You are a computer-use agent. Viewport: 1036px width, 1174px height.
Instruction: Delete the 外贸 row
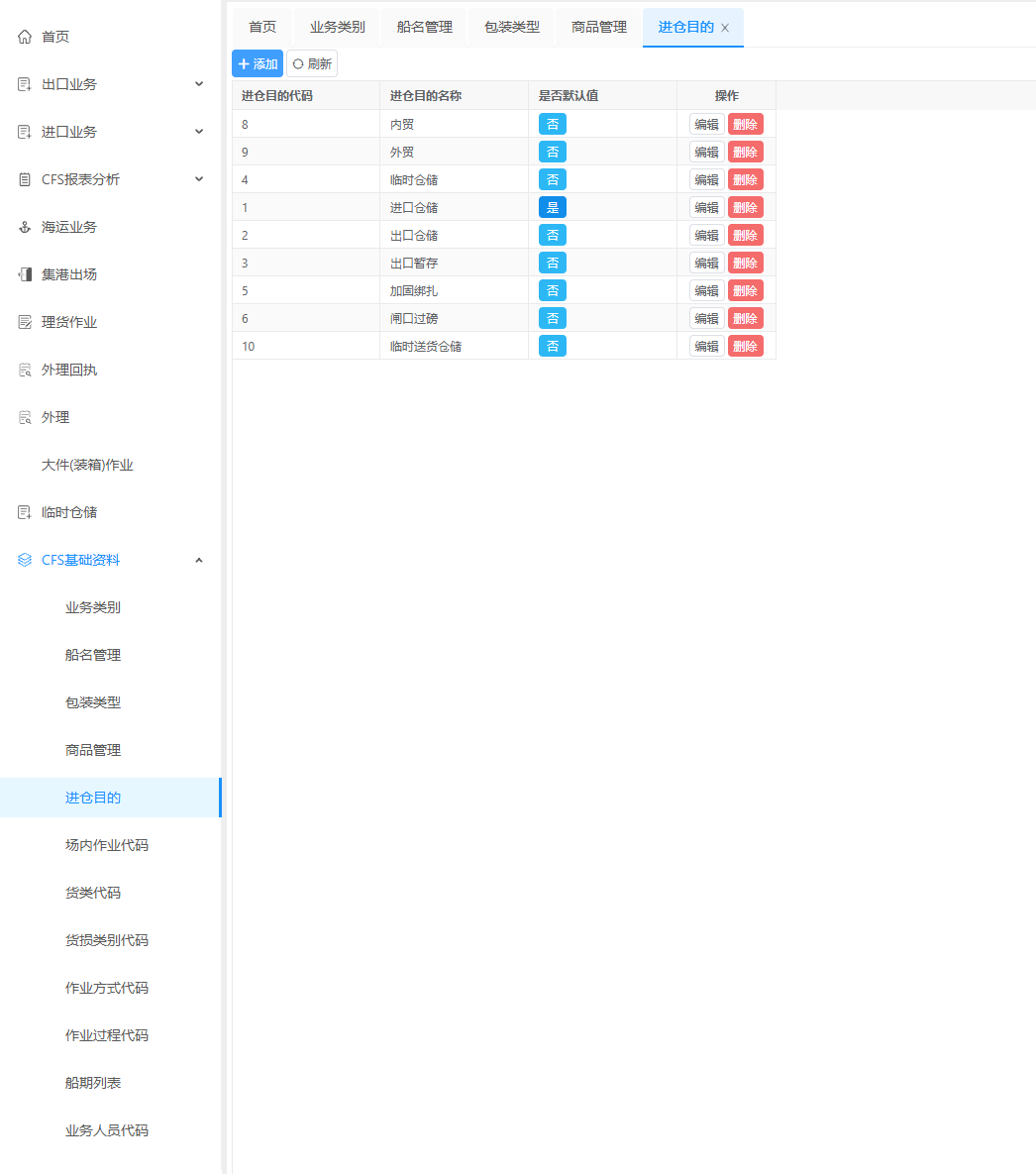tap(745, 152)
